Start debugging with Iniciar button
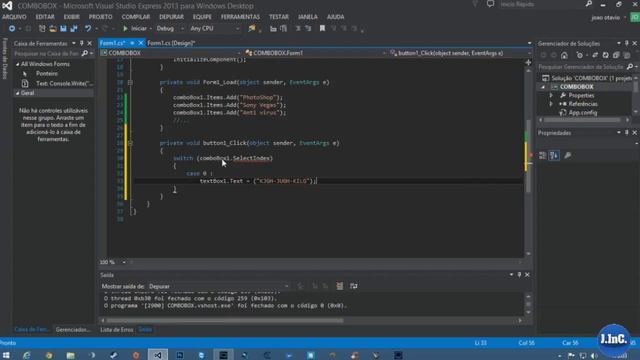Screen dimensions: 640x360 [135, 29]
